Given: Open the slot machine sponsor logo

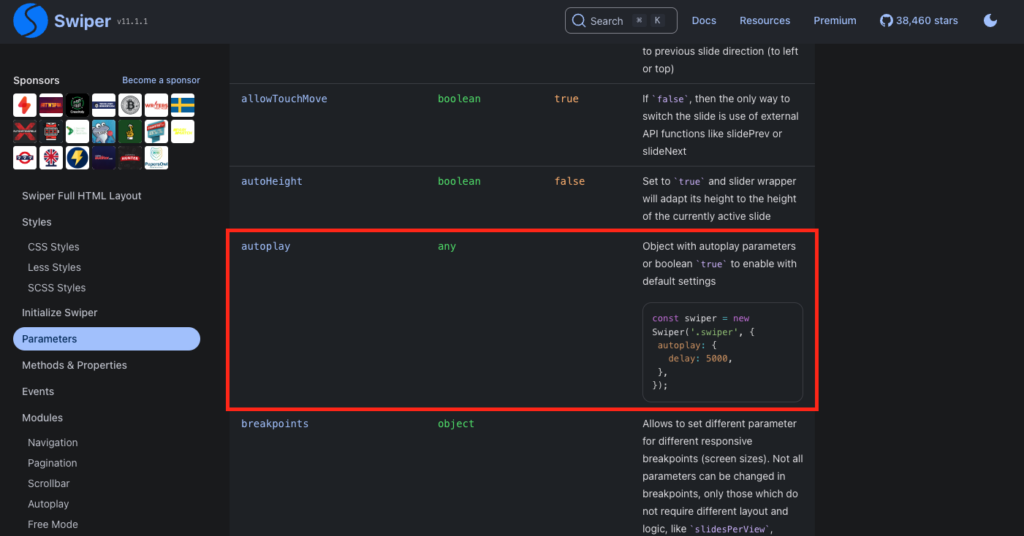Looking at the screenshot, I should pos(51,131).
